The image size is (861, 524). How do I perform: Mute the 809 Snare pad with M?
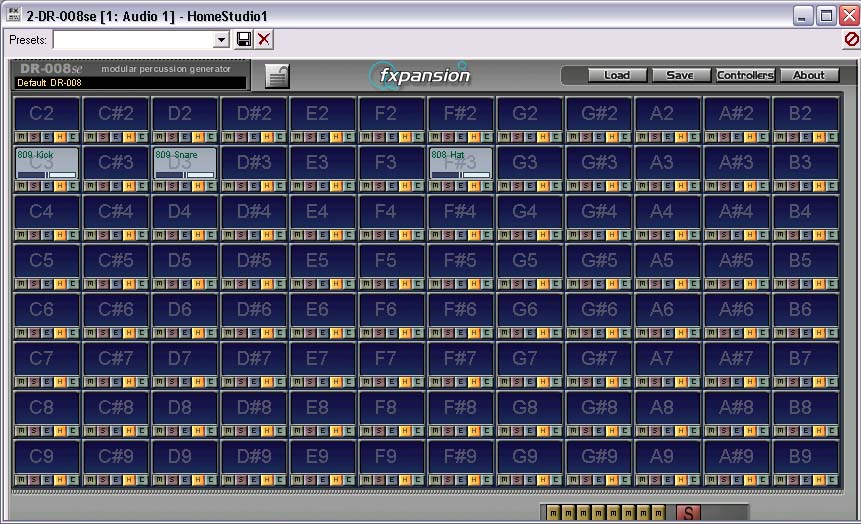click(159, 186)
